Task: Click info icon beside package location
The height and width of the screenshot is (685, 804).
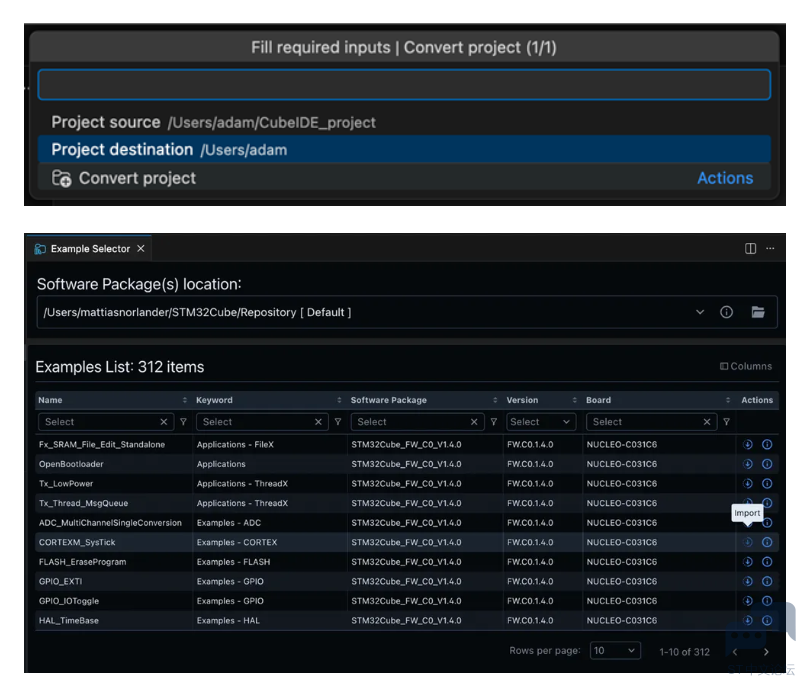Action: (727, 312)
